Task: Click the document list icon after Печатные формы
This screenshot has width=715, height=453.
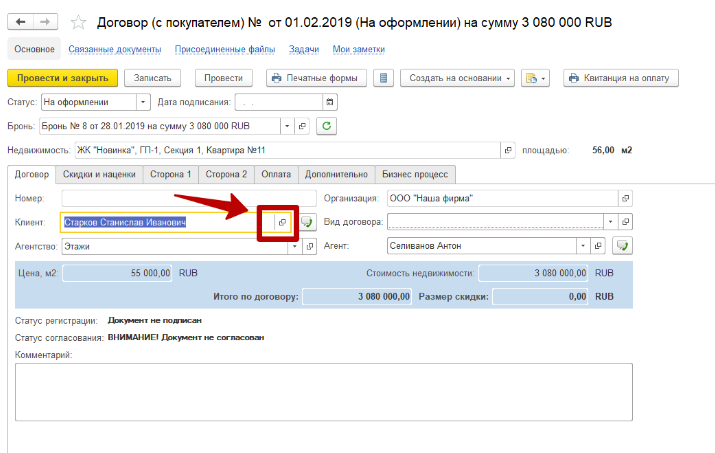Action: pyautogui.click(x=384, y=78)
